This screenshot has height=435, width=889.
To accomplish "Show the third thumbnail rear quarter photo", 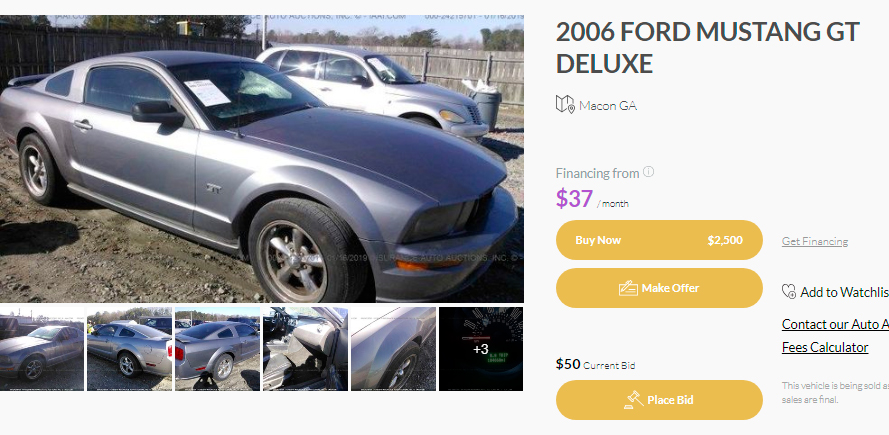I will tap(217, 349).
